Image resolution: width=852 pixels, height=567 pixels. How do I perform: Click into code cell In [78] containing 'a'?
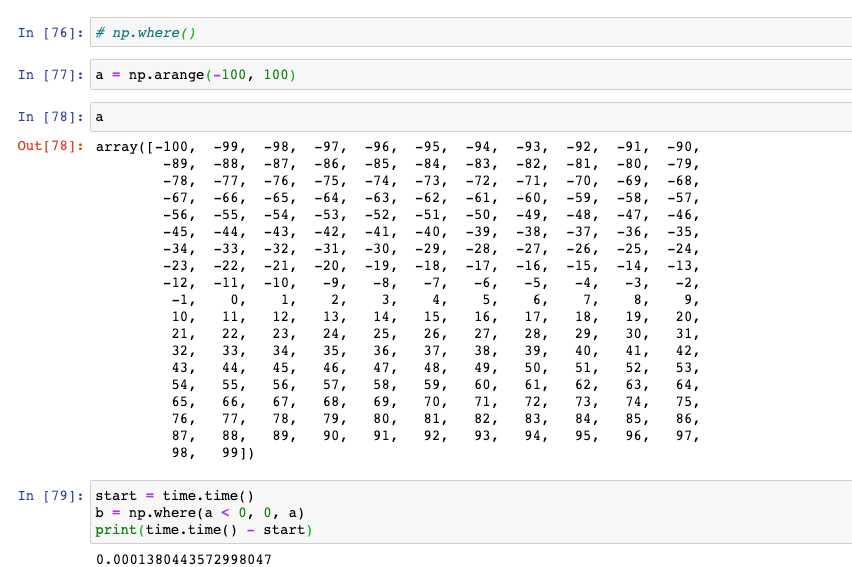pos(471,117)
